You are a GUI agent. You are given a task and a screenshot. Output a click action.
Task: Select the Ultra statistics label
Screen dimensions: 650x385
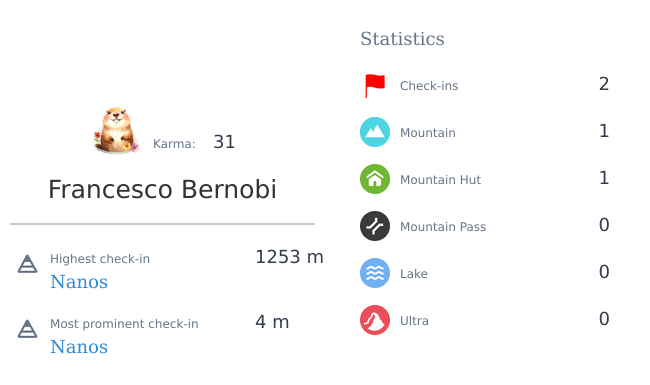tap(414, 321)
